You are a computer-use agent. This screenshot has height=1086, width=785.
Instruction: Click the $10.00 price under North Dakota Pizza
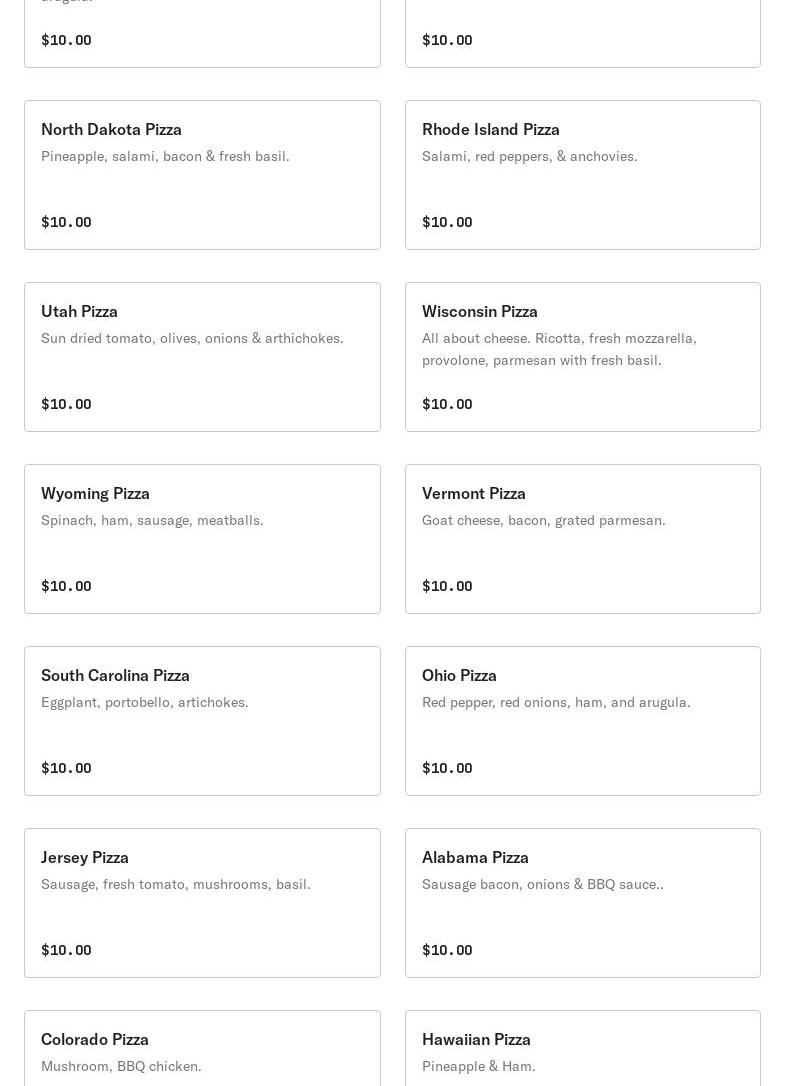tap(67, 222)
